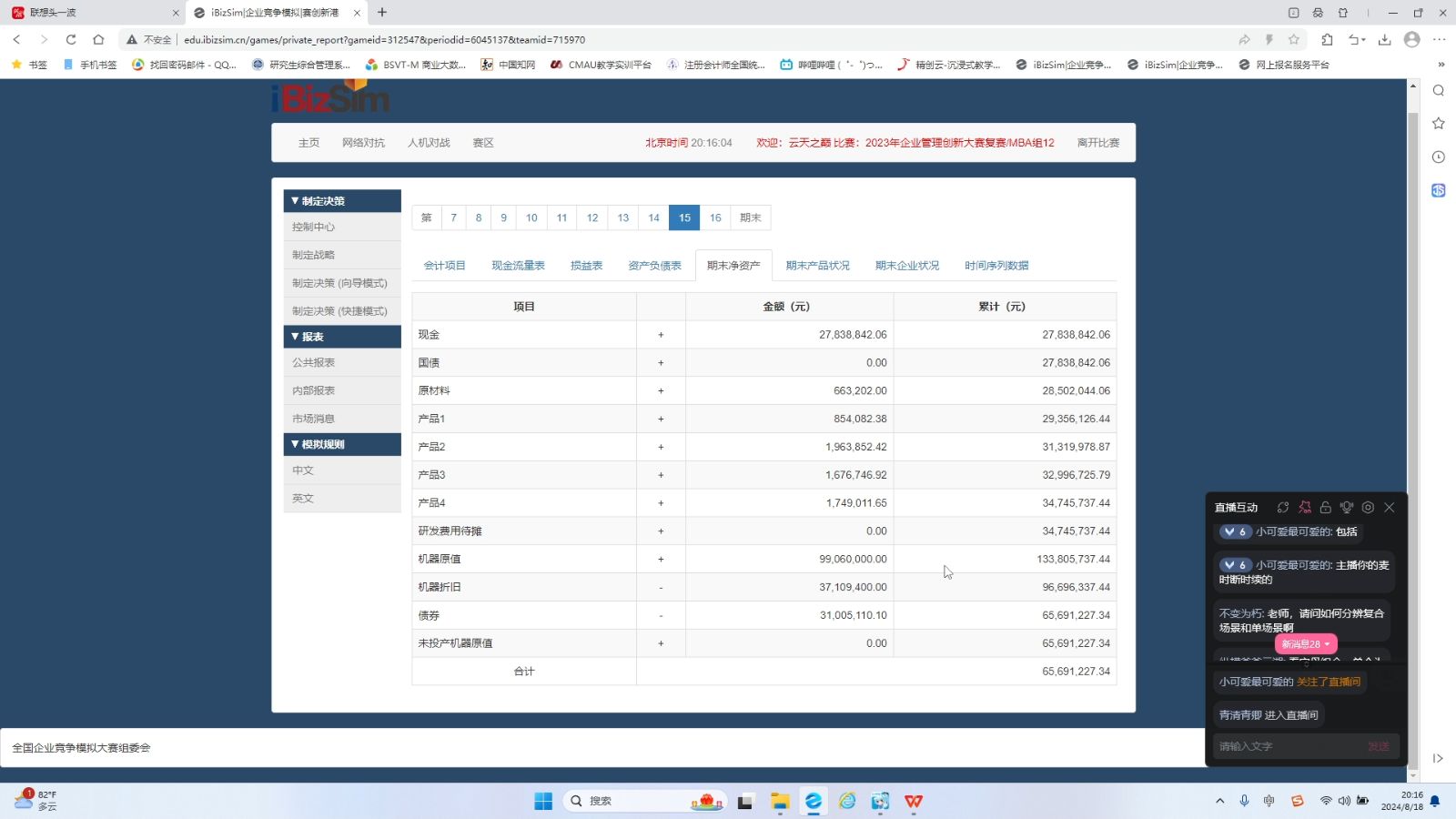
Task: Open 制定战略 in the sidebar
Action: (x=342, y=255)
